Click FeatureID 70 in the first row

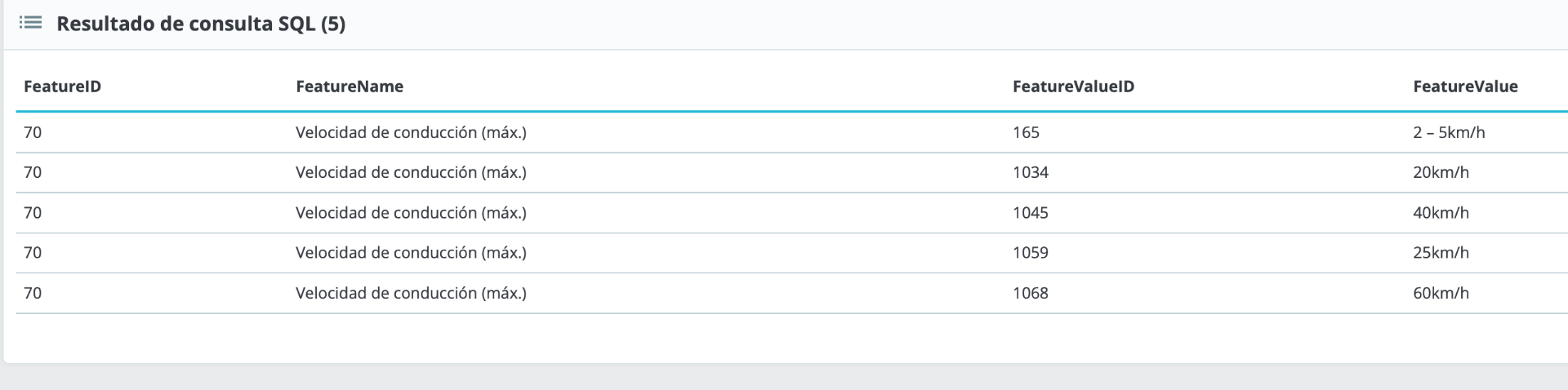pos(33,132)
